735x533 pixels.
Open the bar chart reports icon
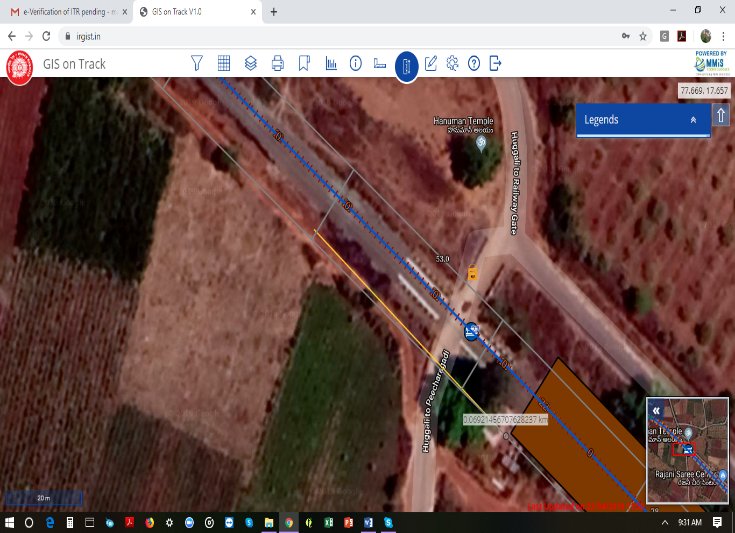pos(331,64)
